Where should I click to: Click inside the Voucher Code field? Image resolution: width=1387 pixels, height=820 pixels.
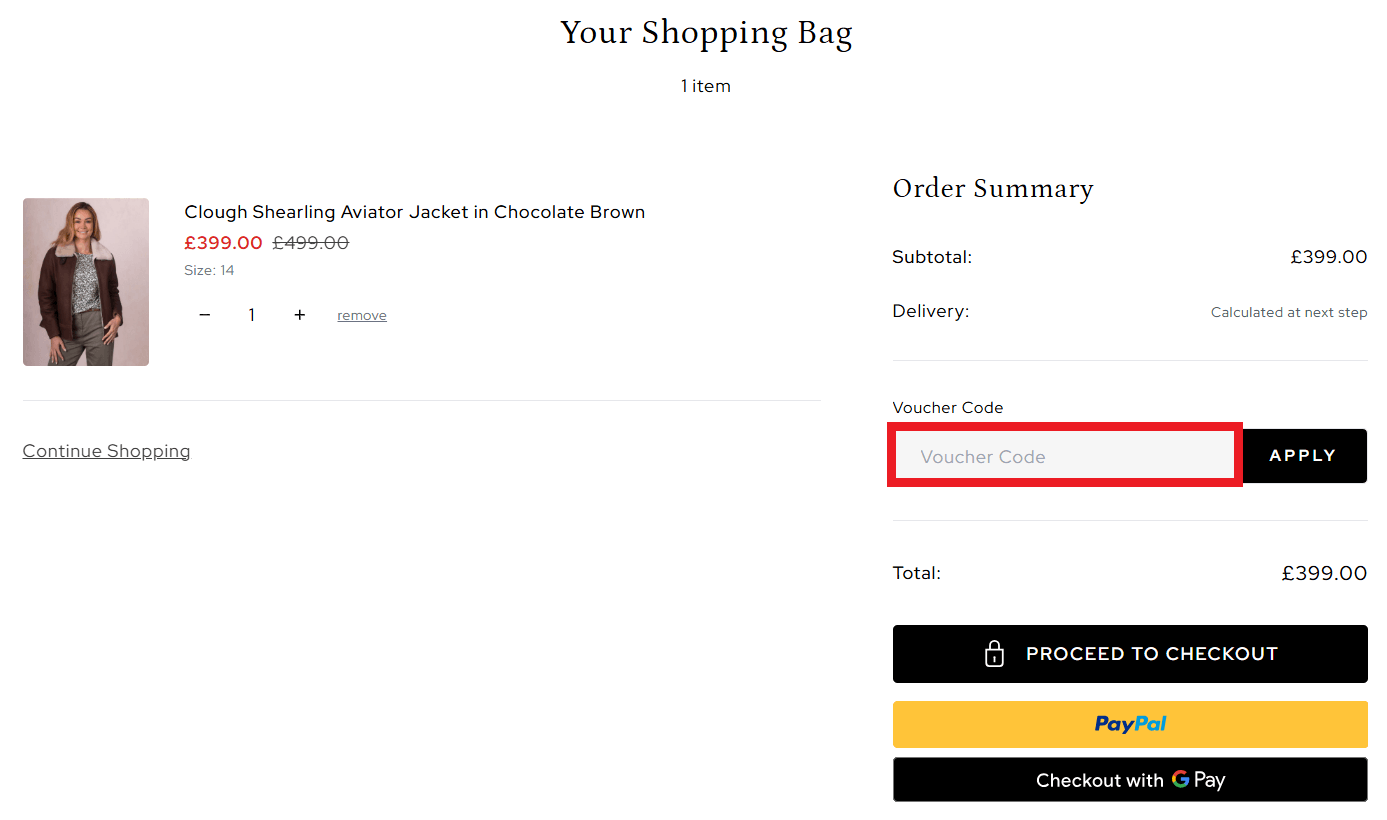1064,456
